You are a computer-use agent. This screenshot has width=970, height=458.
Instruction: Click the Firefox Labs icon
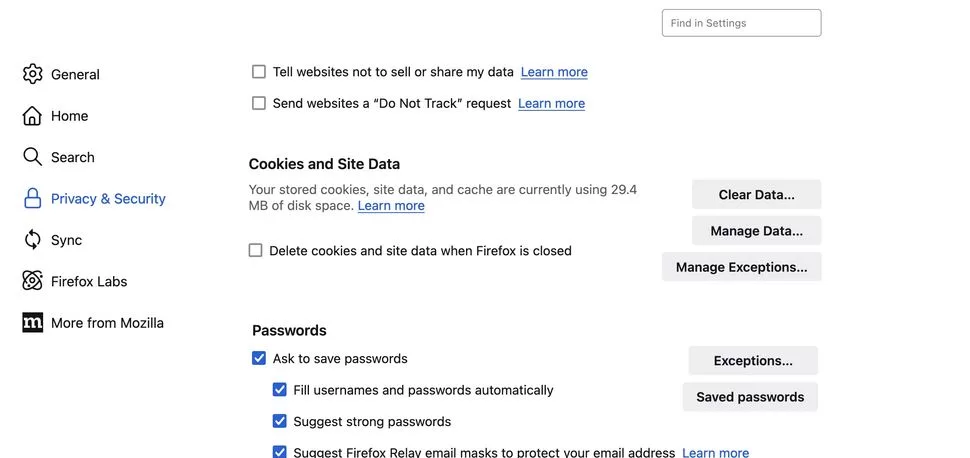click(32, 281)
